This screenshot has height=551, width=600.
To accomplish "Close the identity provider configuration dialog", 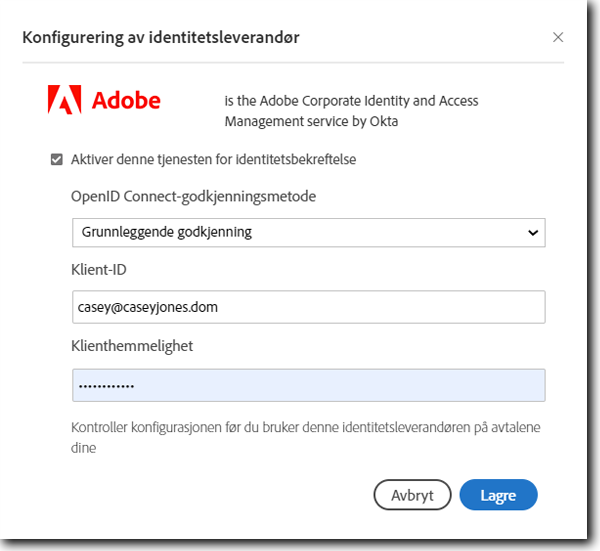I will (558, 38).
